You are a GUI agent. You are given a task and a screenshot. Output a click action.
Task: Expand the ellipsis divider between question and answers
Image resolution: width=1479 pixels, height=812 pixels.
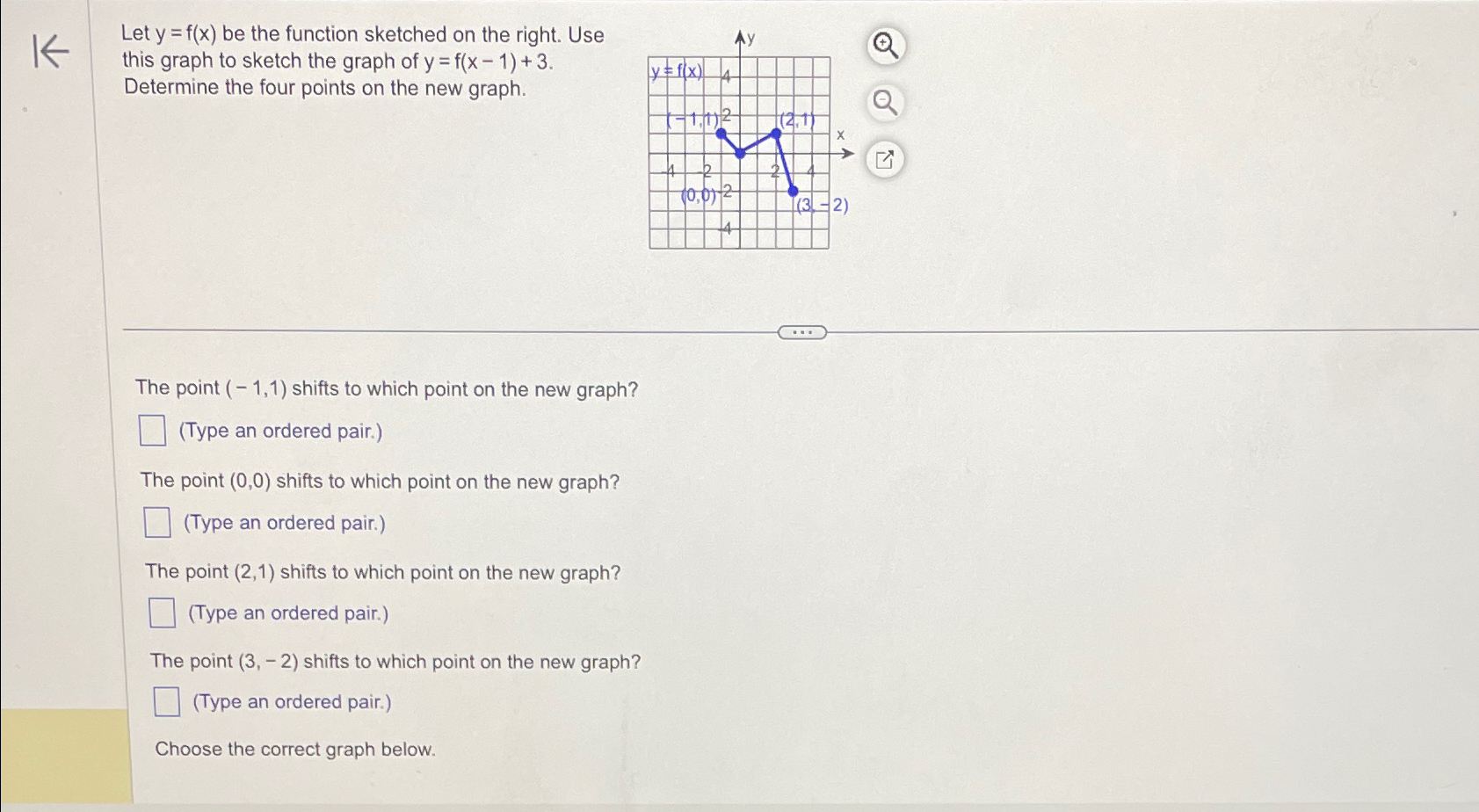point(802,331)
